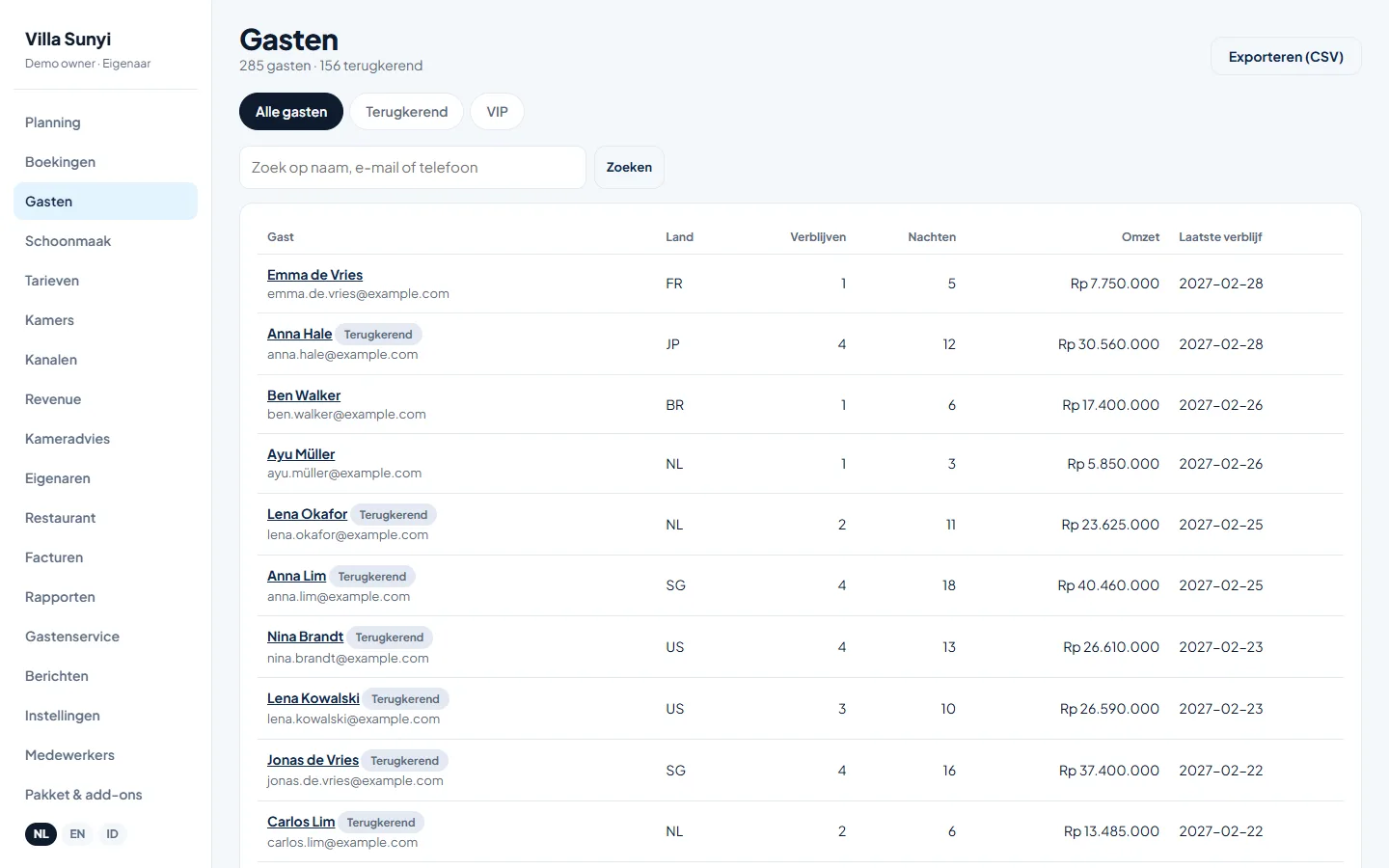Viewport: 1389px width, 868px height.
Task: Open guest Anna Hale profile
Action: (x=299, y=334)
